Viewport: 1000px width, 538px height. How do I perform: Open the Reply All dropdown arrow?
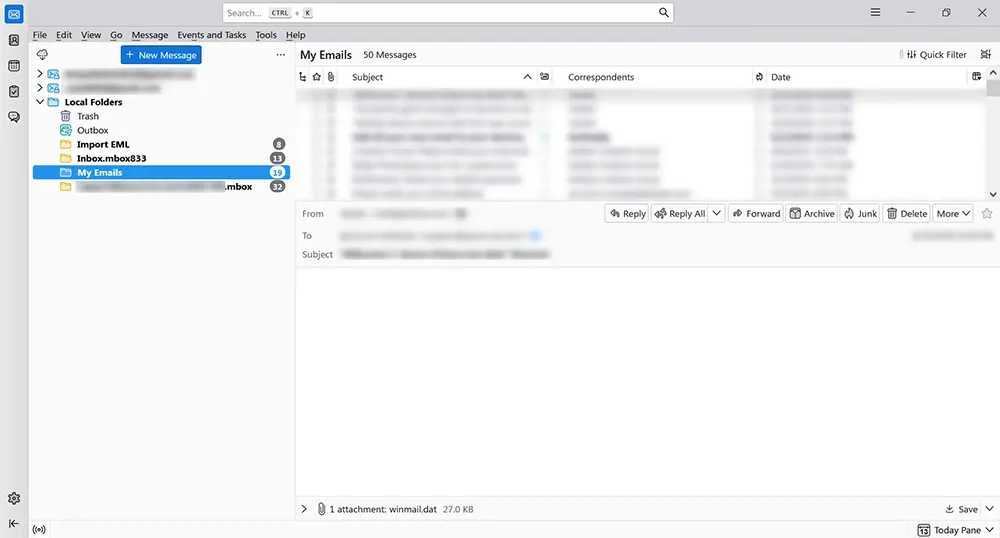point(717,214)
